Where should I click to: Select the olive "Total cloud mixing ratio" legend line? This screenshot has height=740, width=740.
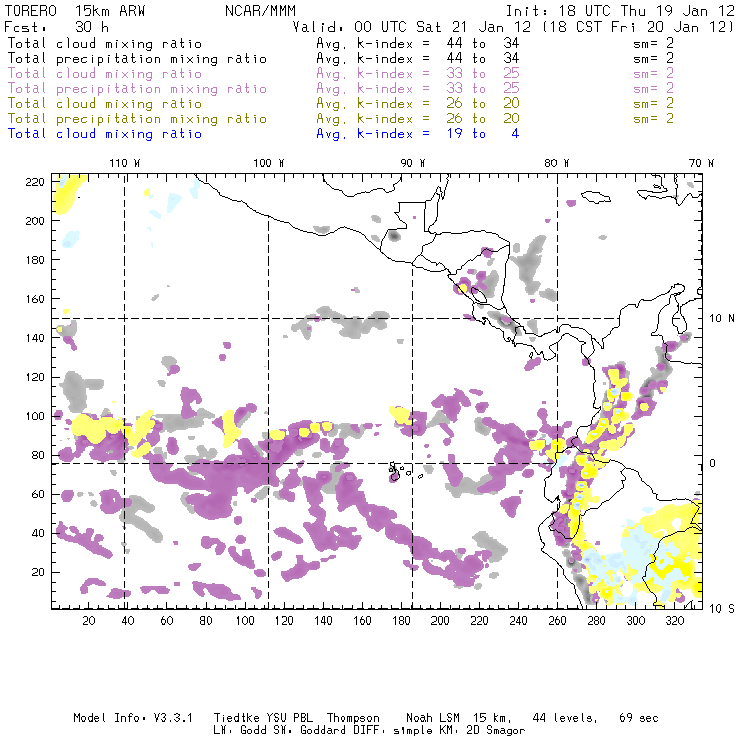(x=105, y=104)
